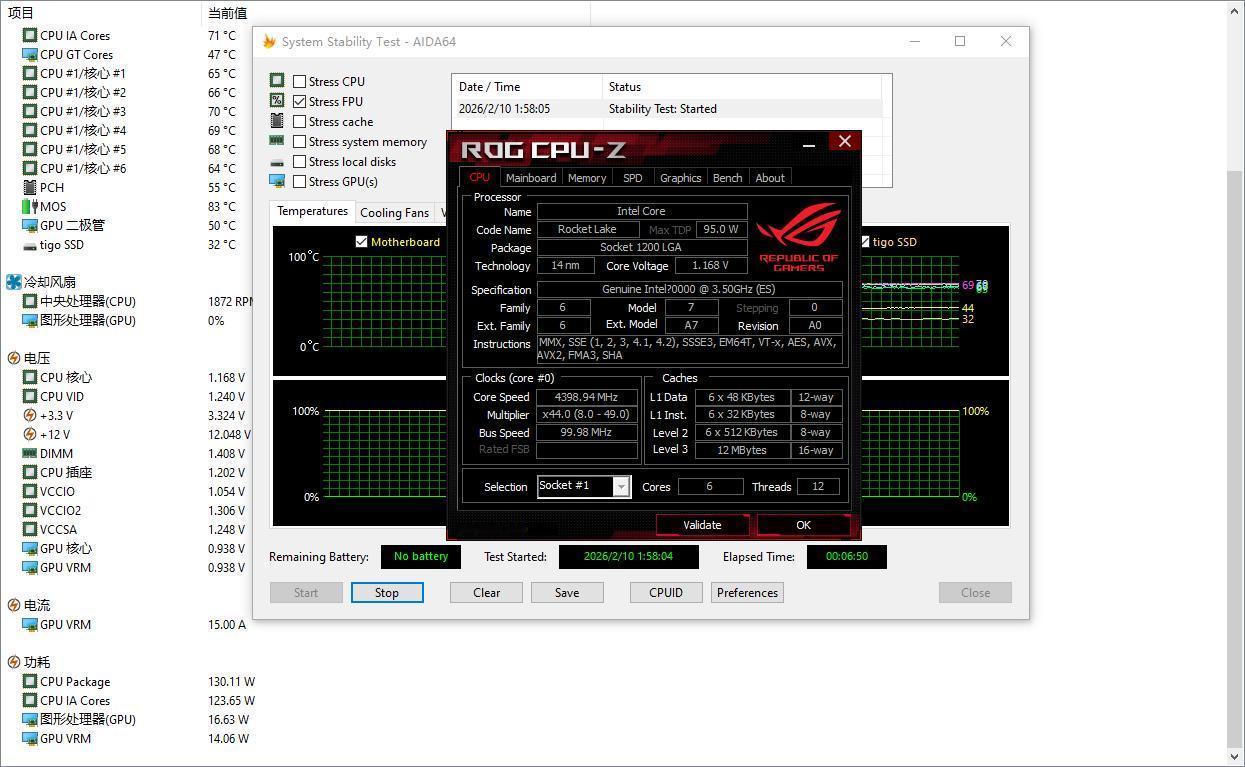This screenshot has height=767, width=1245.
Task: Enable the Stress local disks checkbox
Action: (300, 161)
